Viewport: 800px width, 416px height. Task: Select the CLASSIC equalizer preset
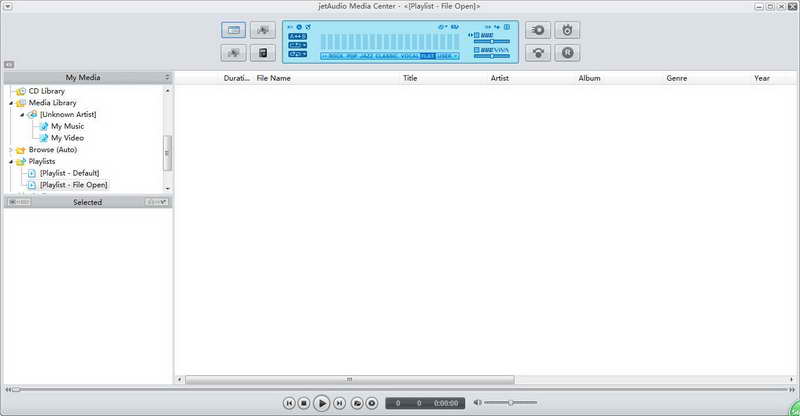387,56
